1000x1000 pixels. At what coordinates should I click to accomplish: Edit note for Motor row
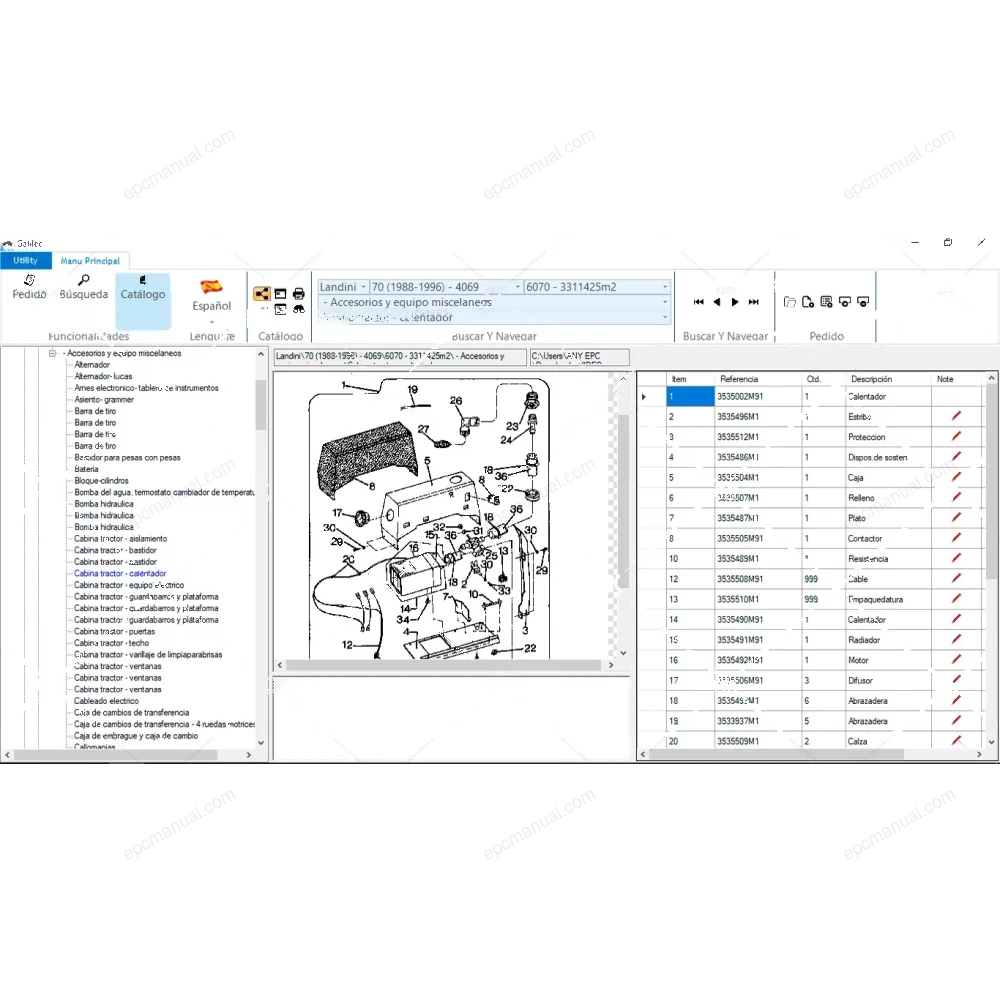click(956, 659)
